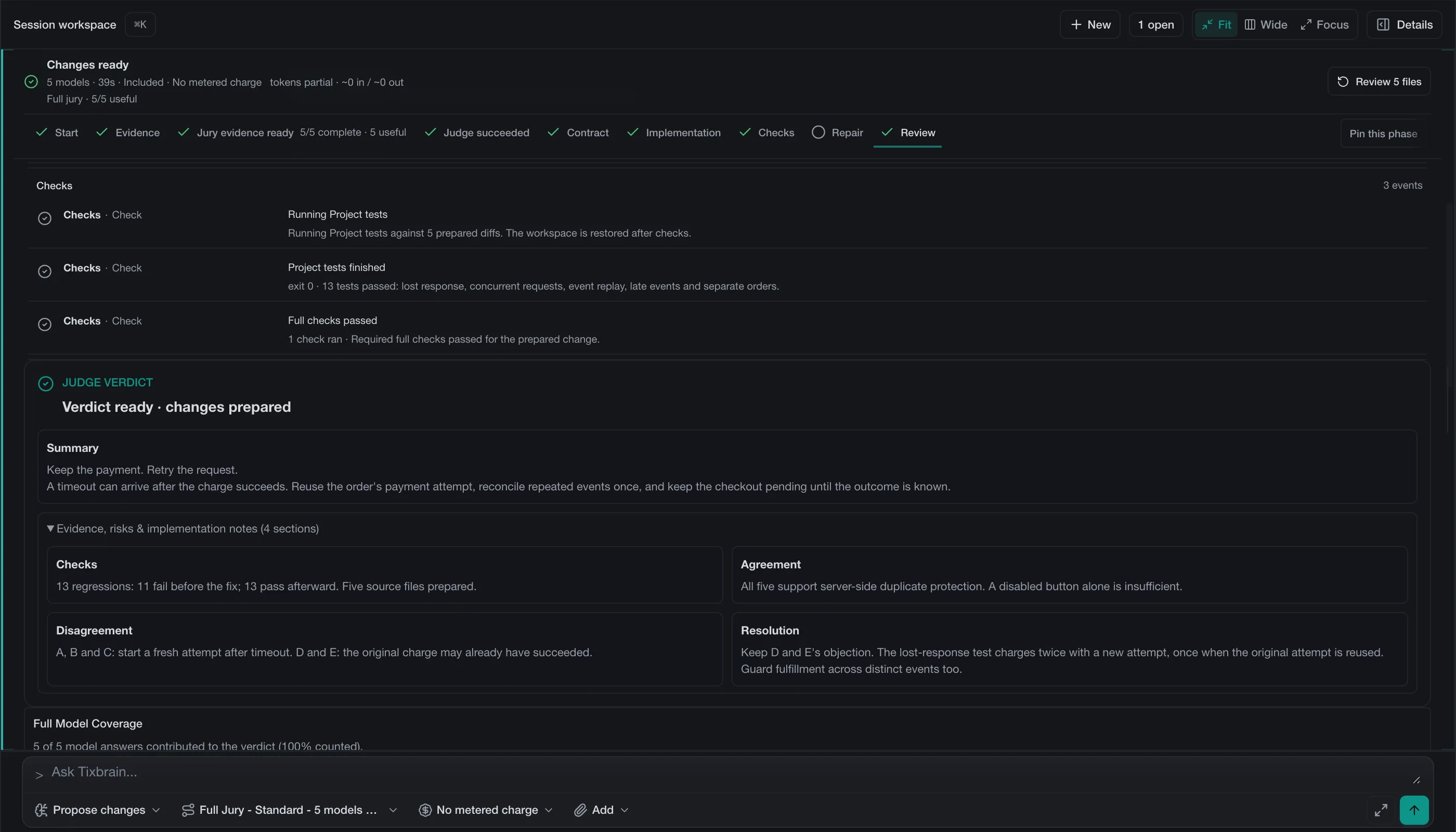The image size is (1456, 832).
Task: Click the Disagreement notes card
Action: pyautogui.click(x=385, y=649)
